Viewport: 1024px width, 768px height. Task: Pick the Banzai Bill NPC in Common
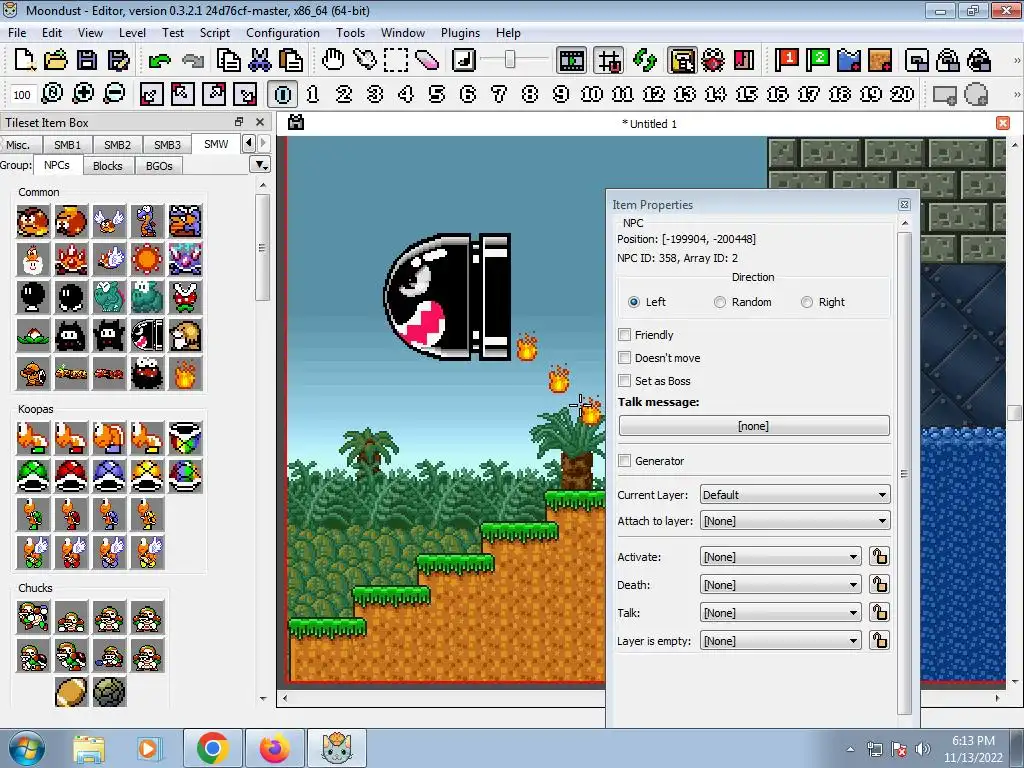(147, 336)
